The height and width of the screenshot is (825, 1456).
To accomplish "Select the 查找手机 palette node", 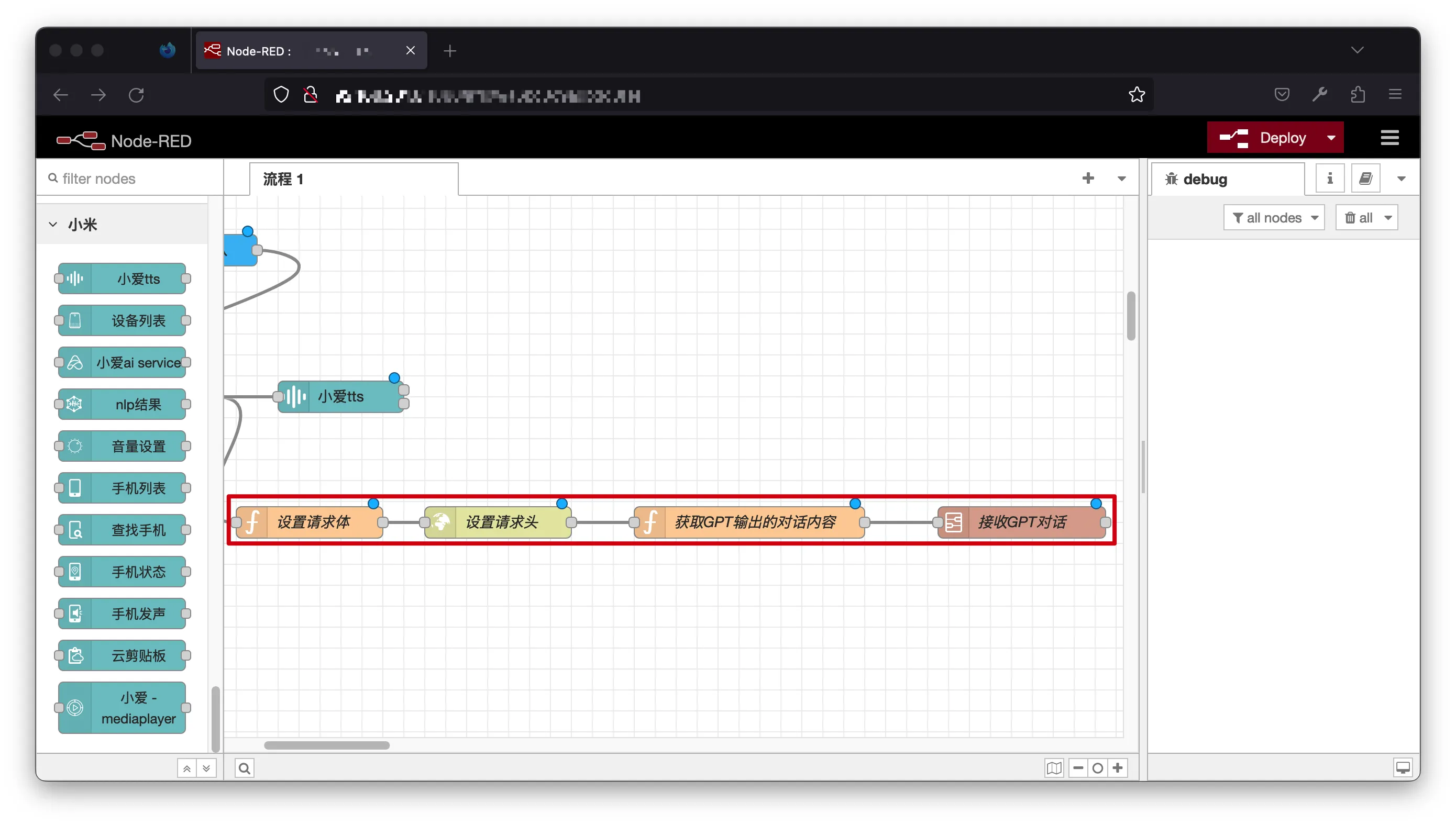I will point(122,530).
